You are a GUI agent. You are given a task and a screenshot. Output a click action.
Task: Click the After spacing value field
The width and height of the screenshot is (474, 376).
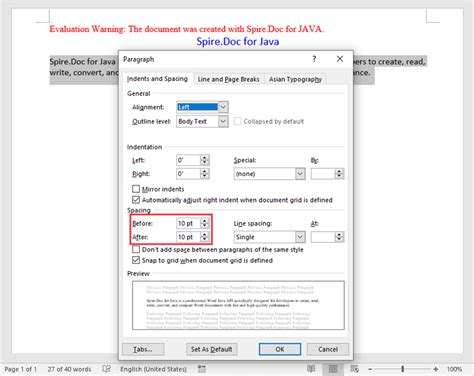coord(188,237)
